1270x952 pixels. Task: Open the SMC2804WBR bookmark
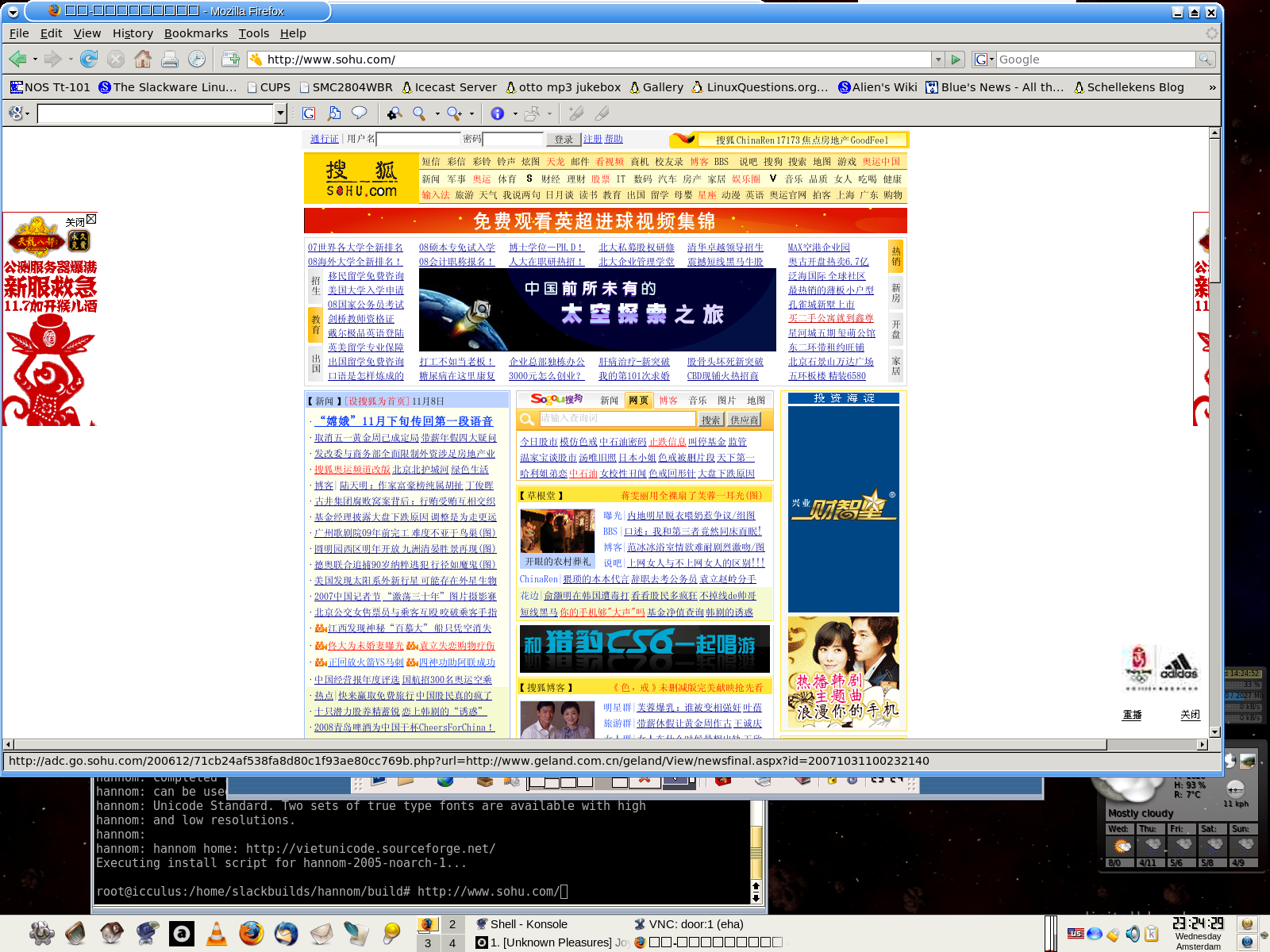(345, 87)
